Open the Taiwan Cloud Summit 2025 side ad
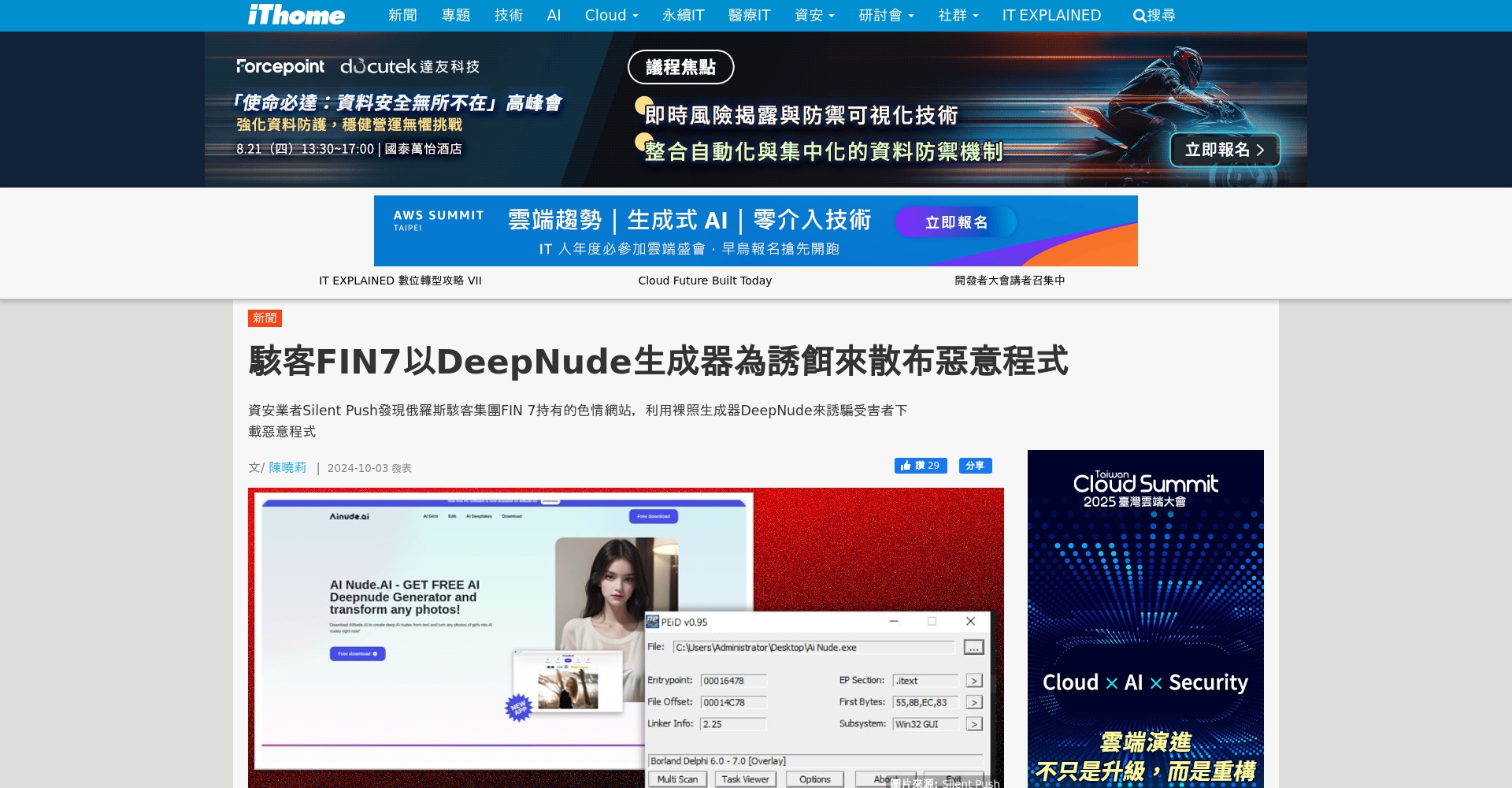 (1146, 619)
